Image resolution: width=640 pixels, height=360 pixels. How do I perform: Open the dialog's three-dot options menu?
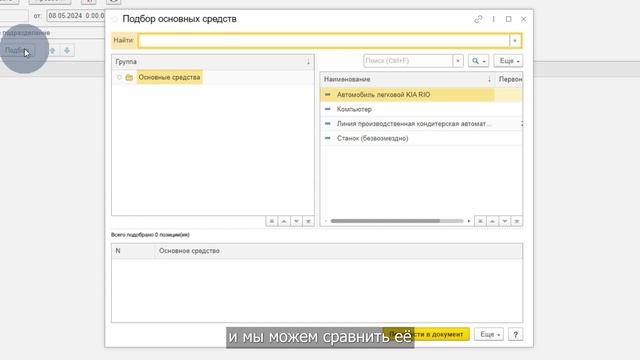pos(493,19)
